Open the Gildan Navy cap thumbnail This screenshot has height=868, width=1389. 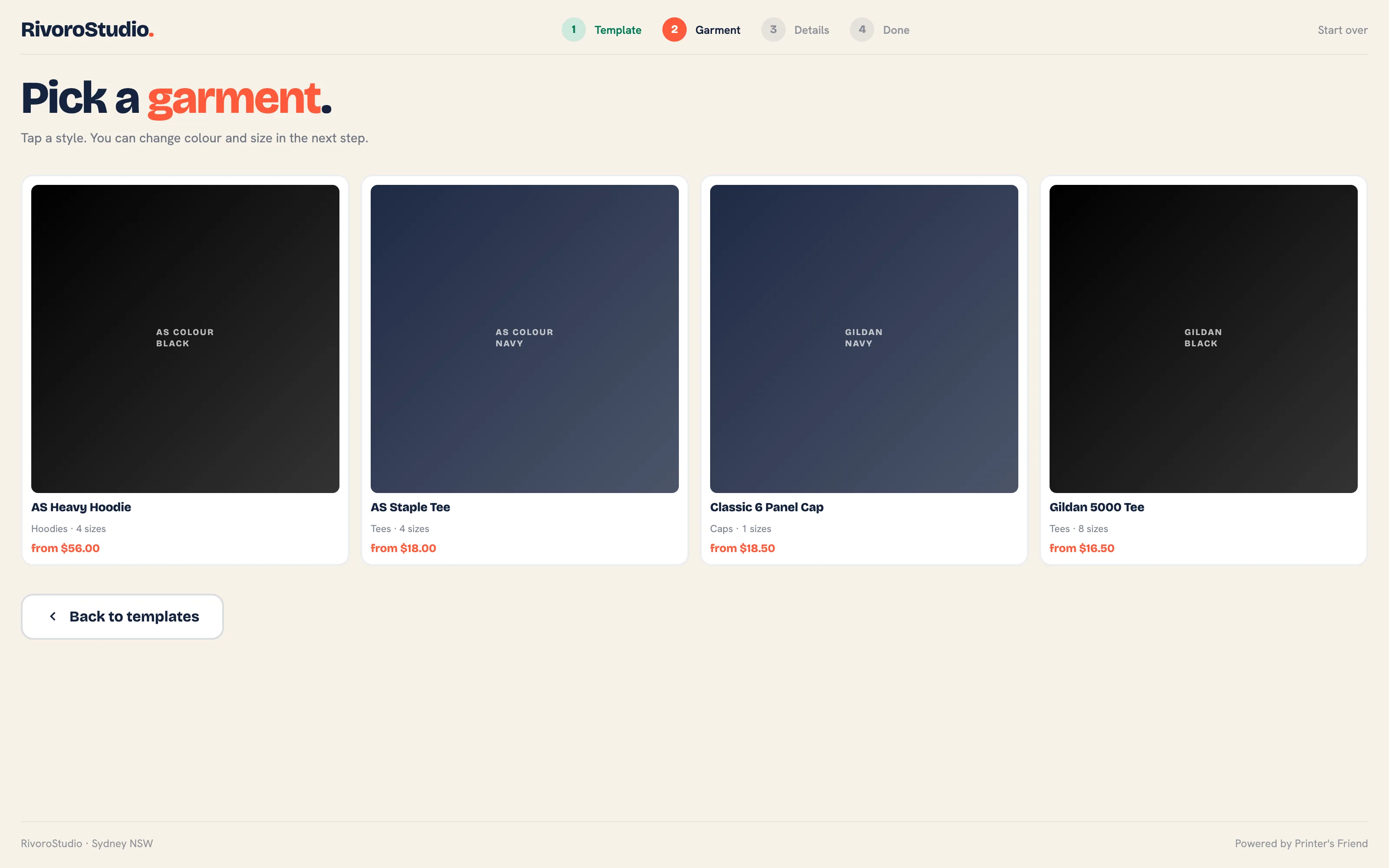(x=864, y=339)
